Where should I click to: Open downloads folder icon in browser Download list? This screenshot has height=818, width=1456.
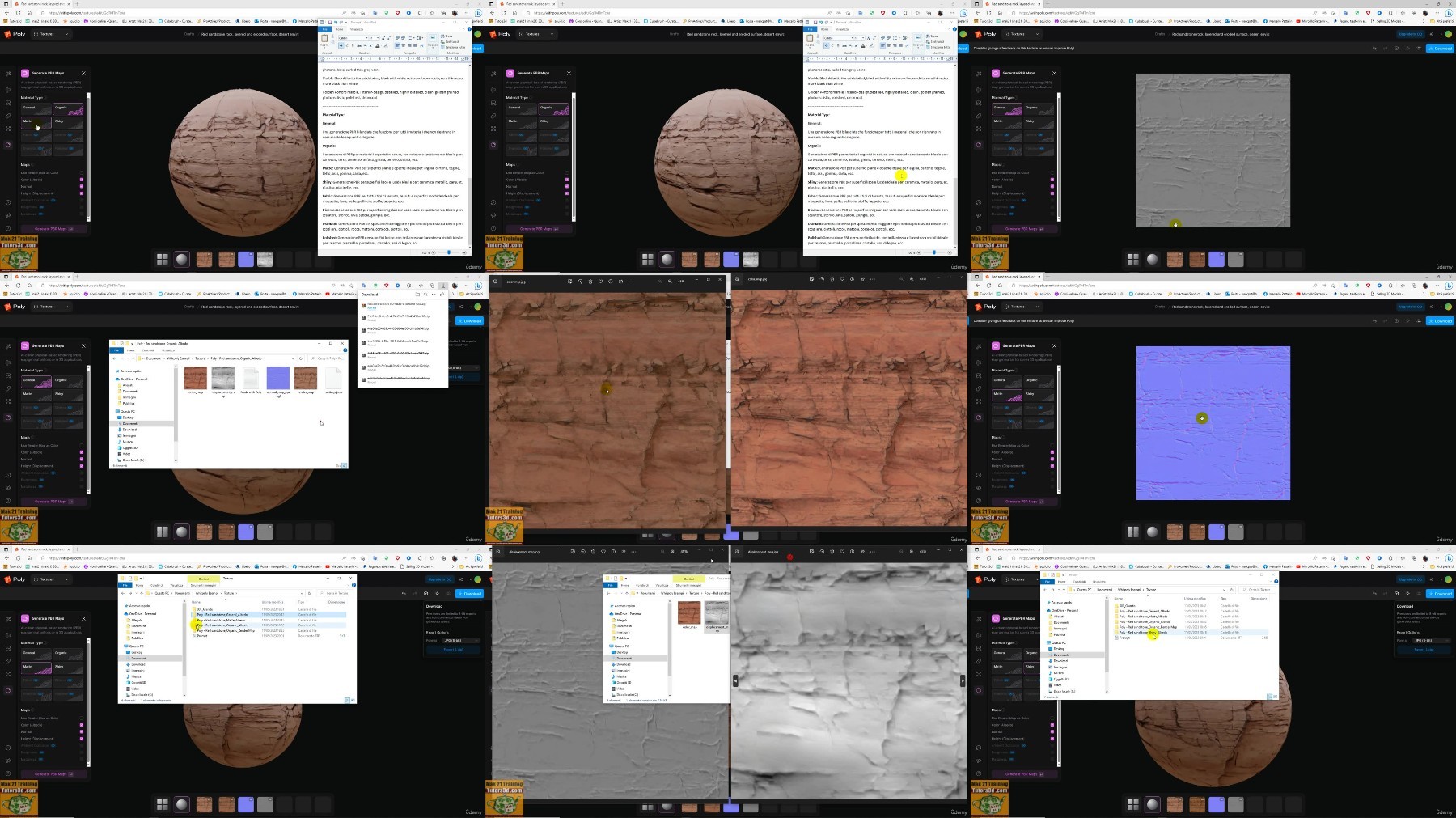pos(417,295)
